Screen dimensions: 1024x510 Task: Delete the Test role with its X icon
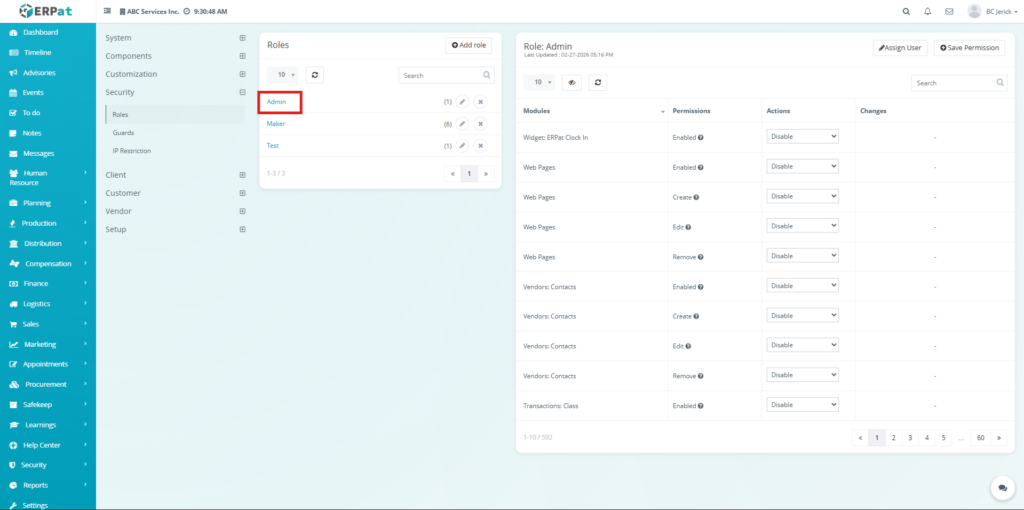coord(480,146)
